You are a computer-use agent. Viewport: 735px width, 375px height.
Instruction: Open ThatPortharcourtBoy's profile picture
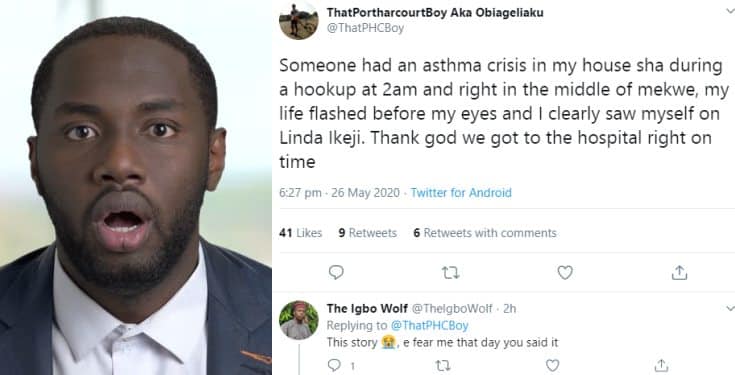coord(299,20)
